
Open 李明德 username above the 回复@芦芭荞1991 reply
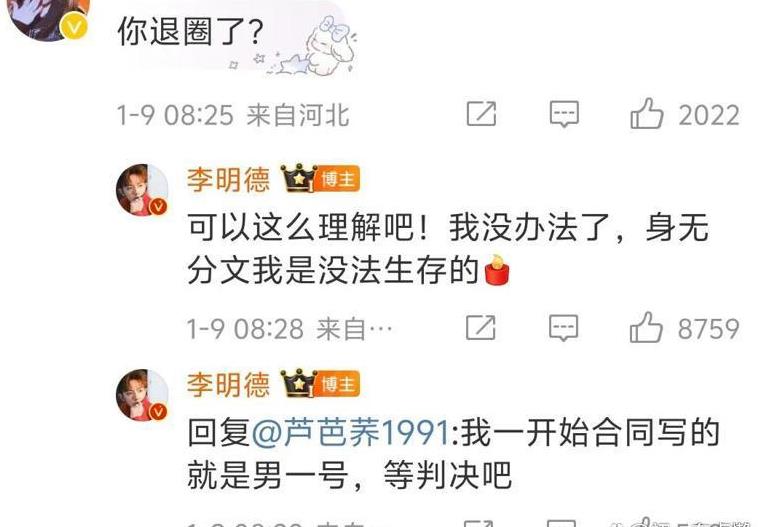coord(228,385)
